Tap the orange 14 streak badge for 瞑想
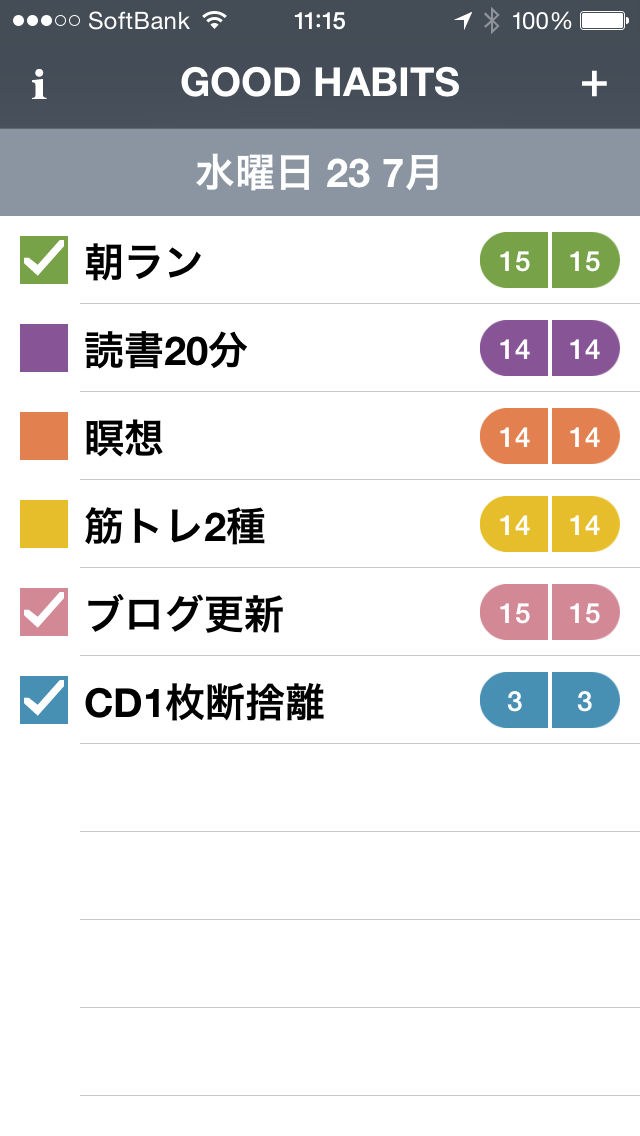Screen dimensions: 640x1136 click(x=550, y=437)
